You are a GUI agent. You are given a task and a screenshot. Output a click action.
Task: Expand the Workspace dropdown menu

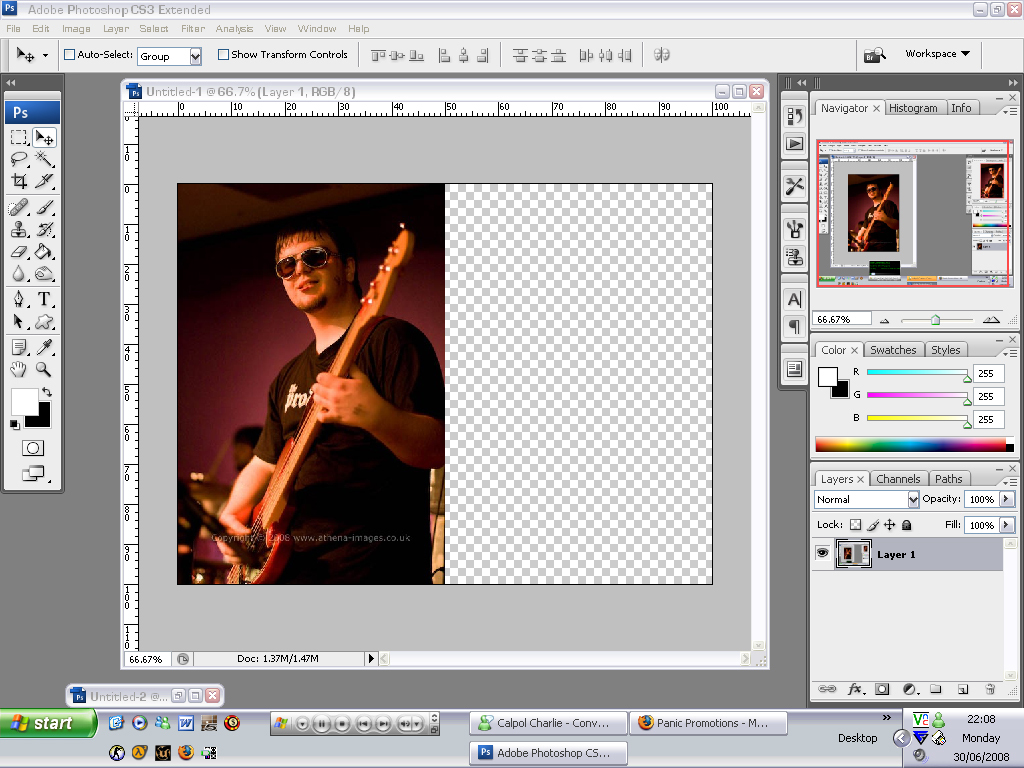(x=937, y=54)
